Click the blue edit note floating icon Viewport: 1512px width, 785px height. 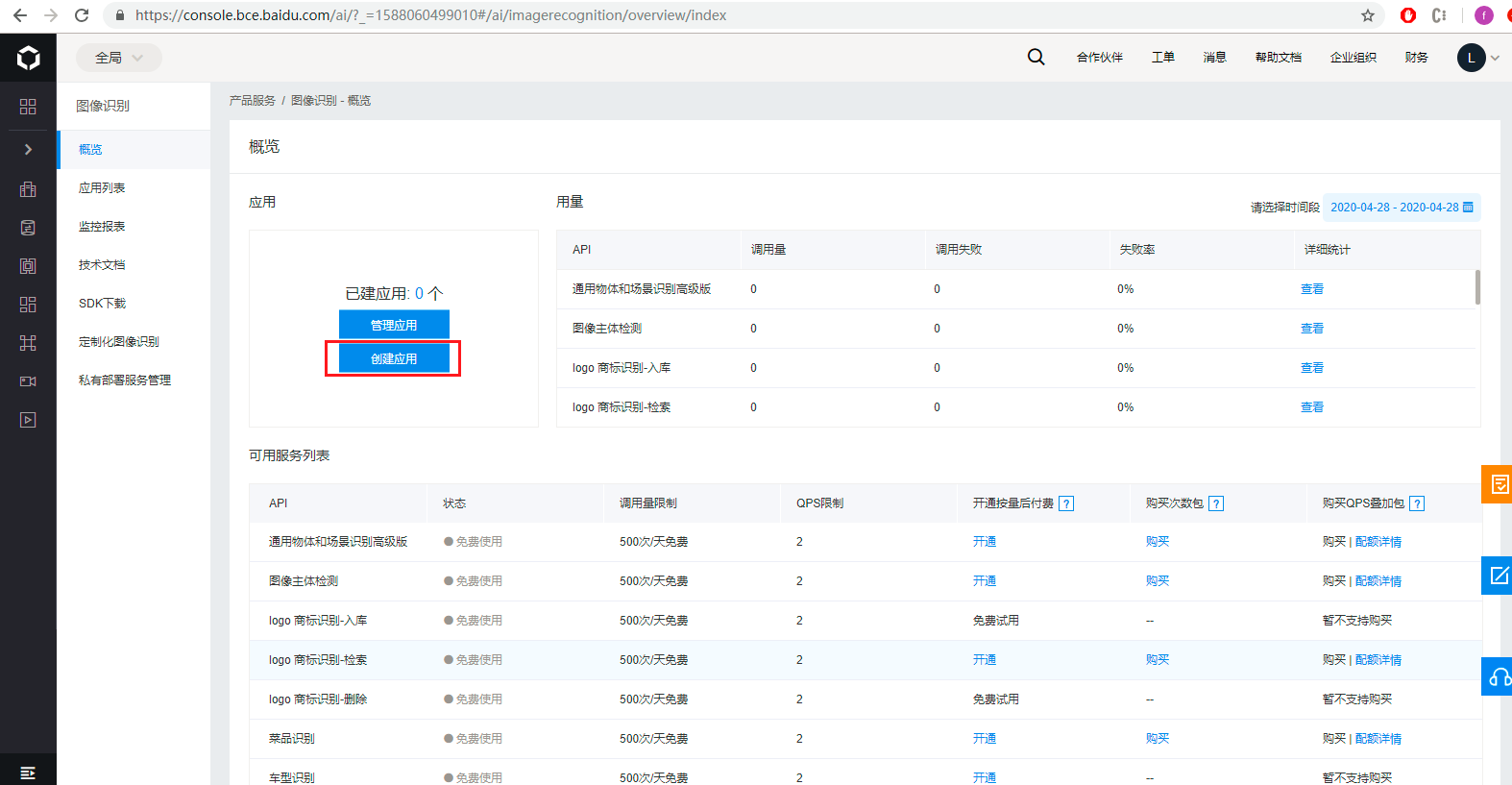[x=1497, y=576]
